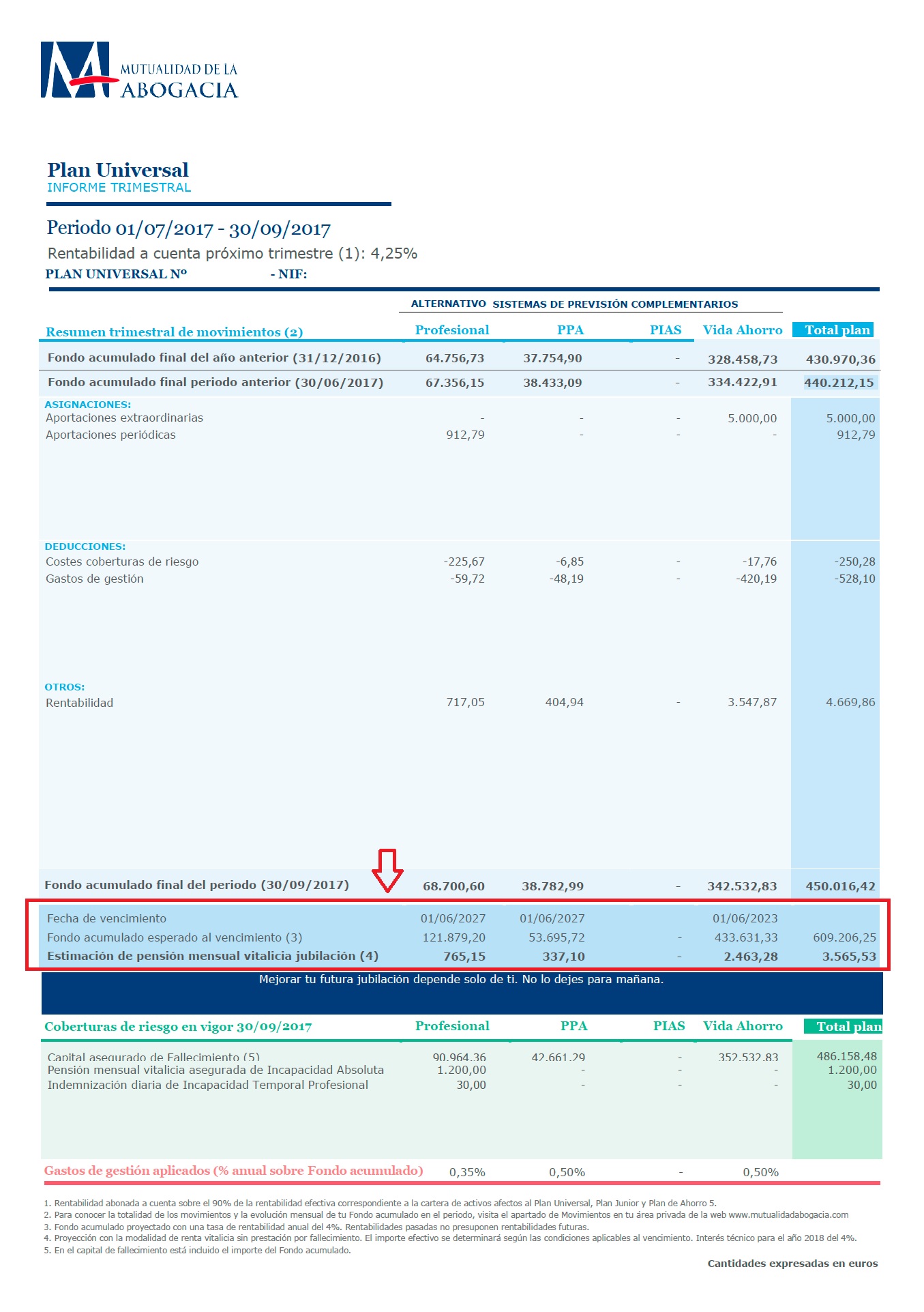
Task: Click the total 430.970,36
Action: 841,359
